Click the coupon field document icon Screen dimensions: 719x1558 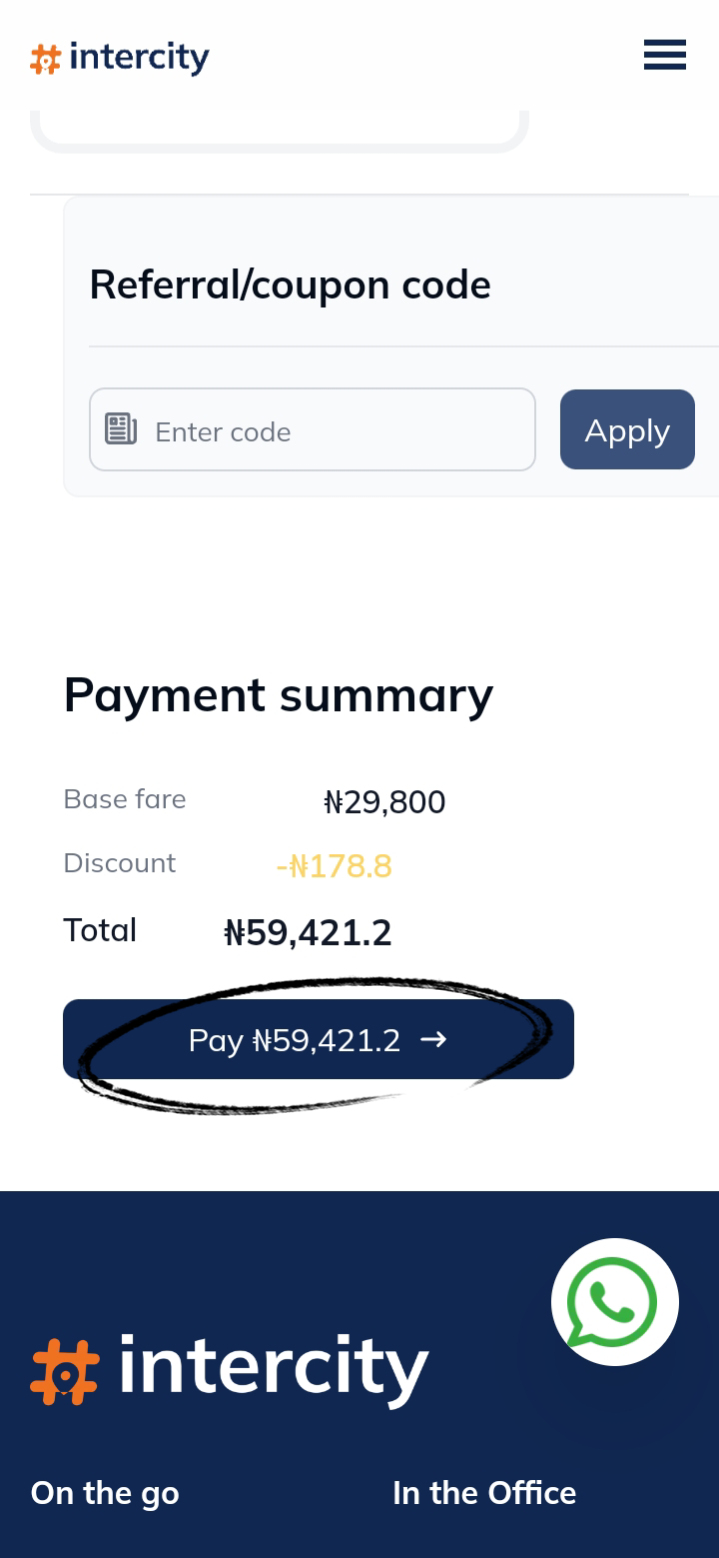pos(121,430)
